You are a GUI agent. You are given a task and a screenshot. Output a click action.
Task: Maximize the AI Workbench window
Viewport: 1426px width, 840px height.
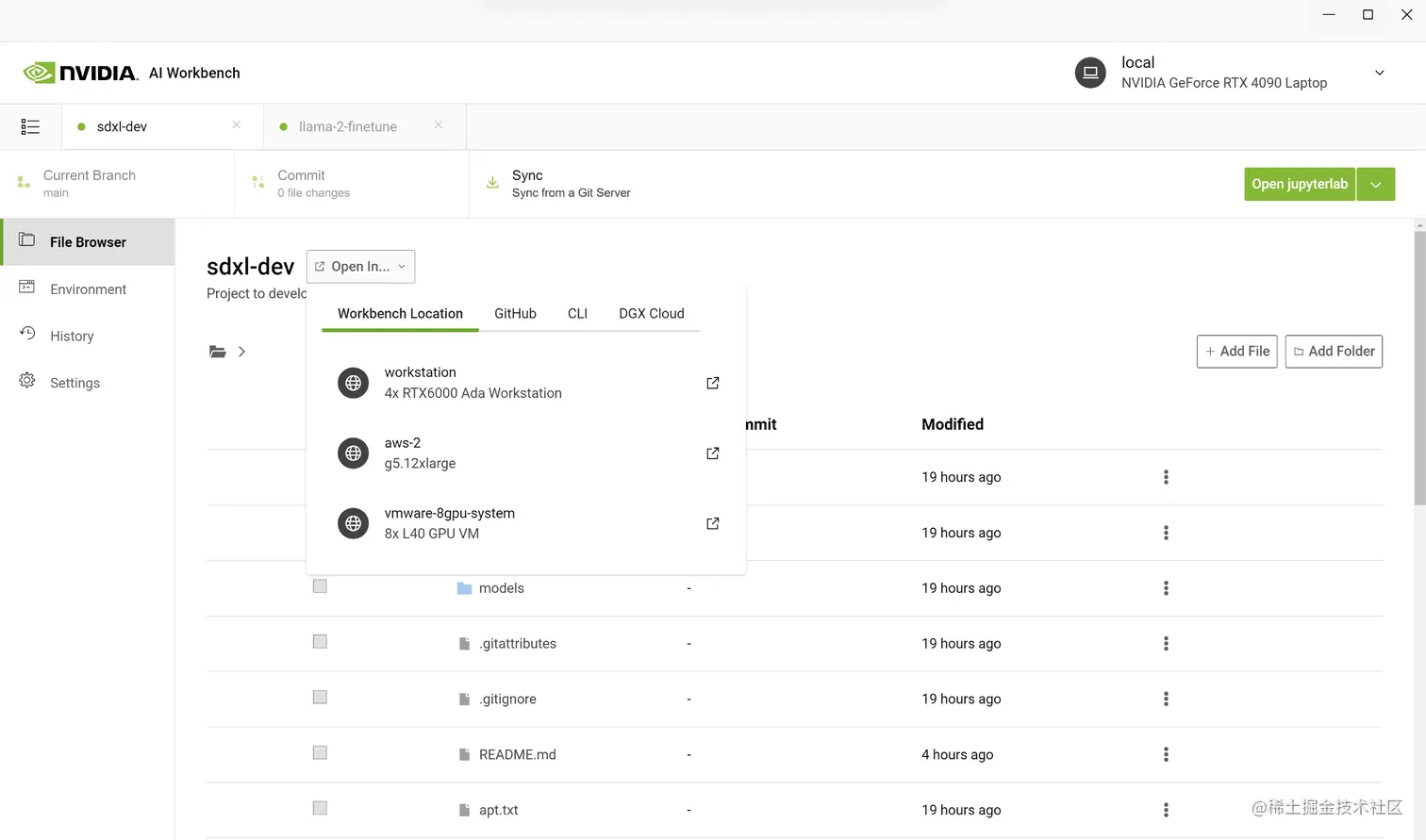pos(1368,14)
